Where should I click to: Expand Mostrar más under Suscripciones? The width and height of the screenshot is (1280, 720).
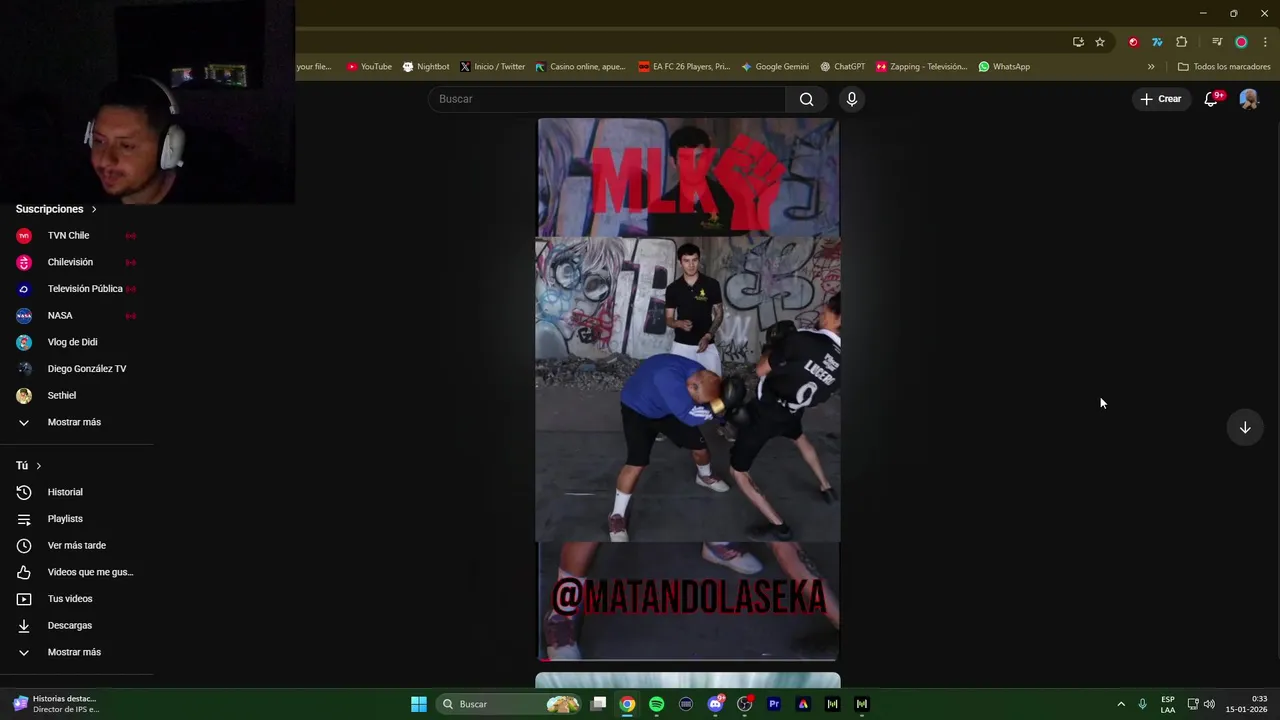coord(76,422)
